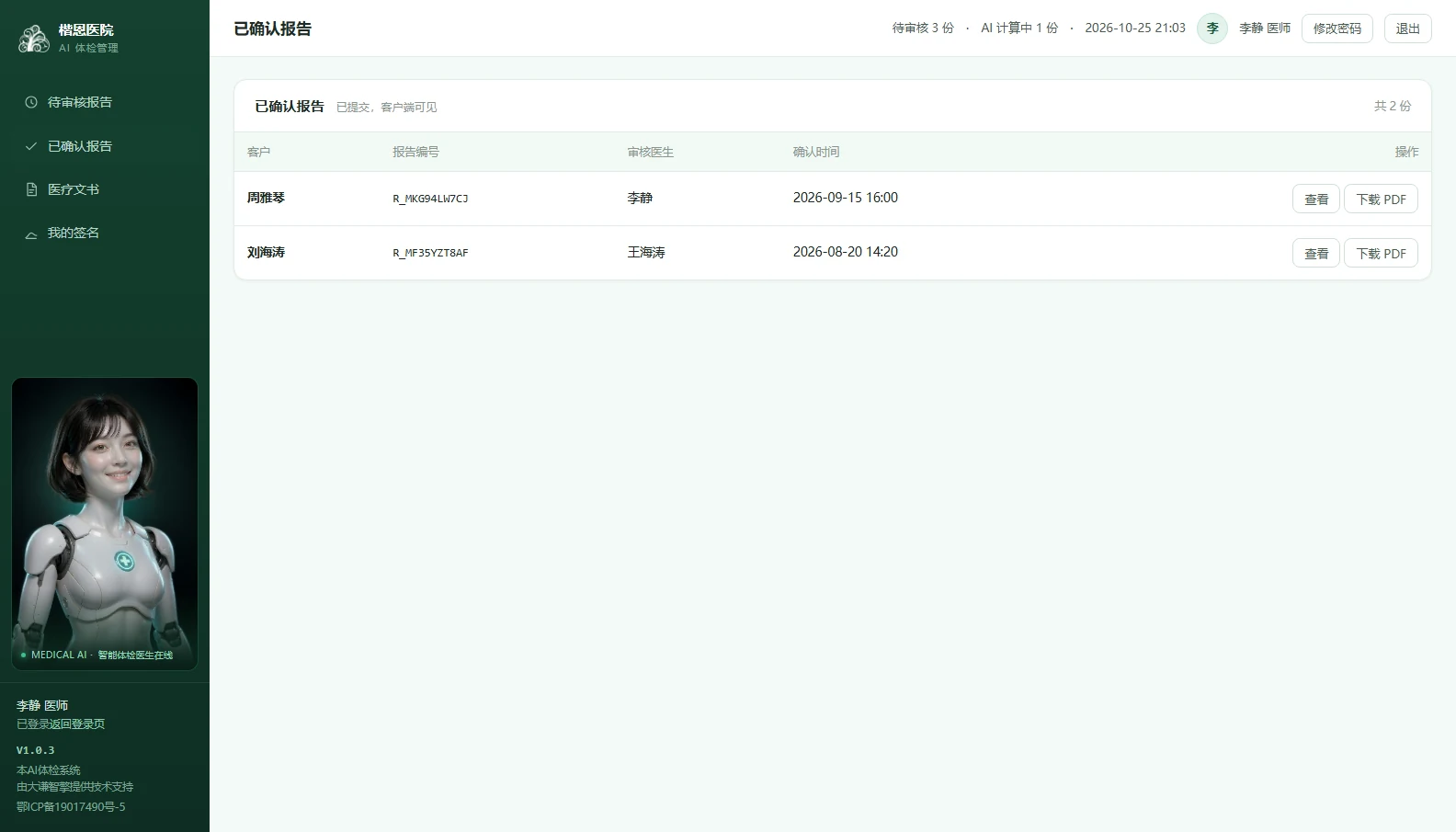Screen dimensions: 1456x832
Task: Click the 2026-10-25 21:03 timestamp
Action: click(x=1135, y=28)
